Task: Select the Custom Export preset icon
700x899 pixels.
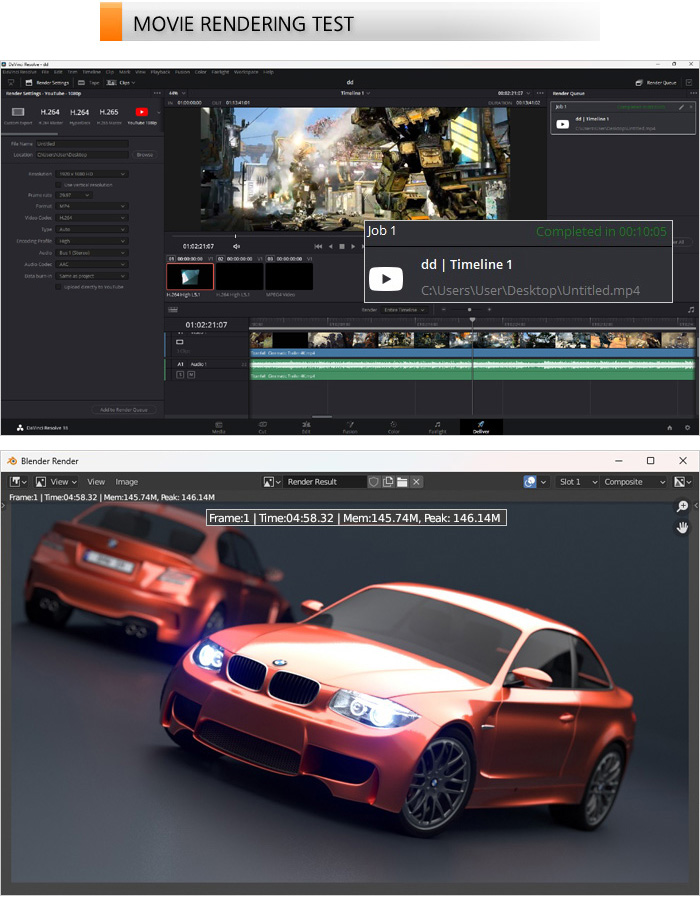Action: pyautogui.click(x=18, y=112)
